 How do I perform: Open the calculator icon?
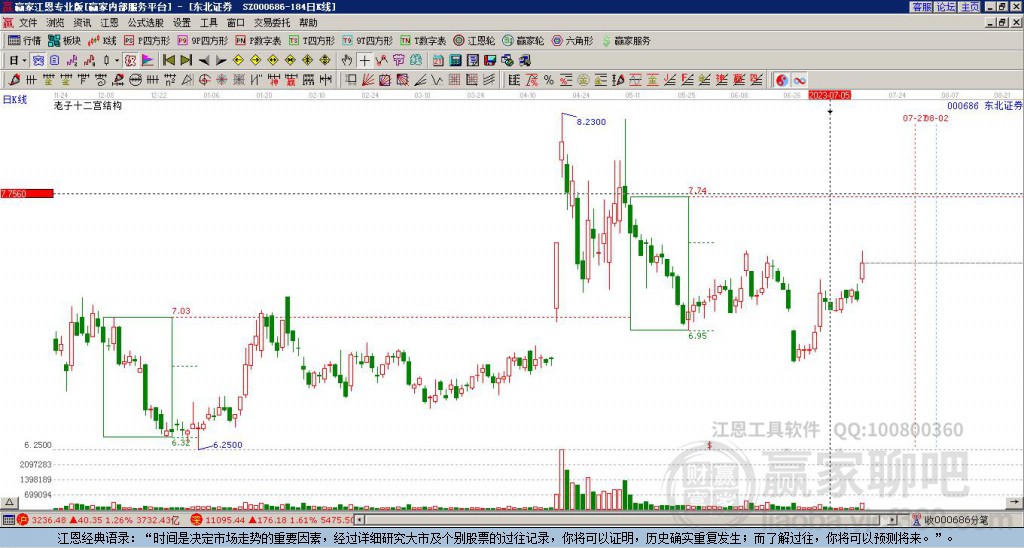coord(456,61)
